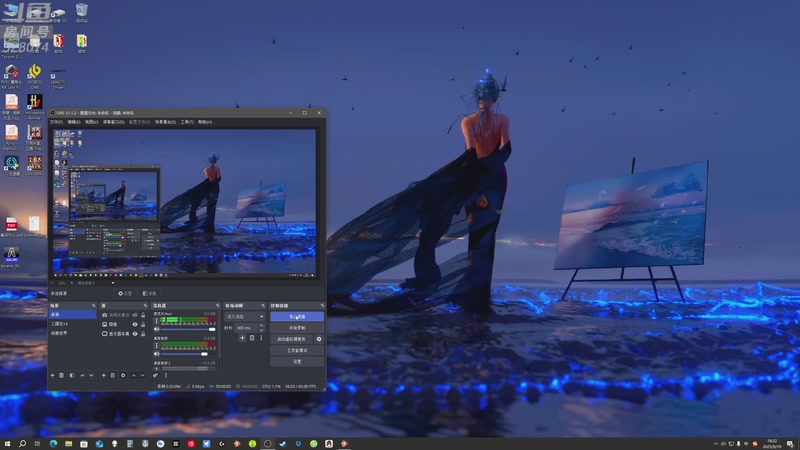The width and height of the screenshot is (800, 450).
Task: Mute 麦克风/Aux with speaker icon
Action: (x=157, y=330)
